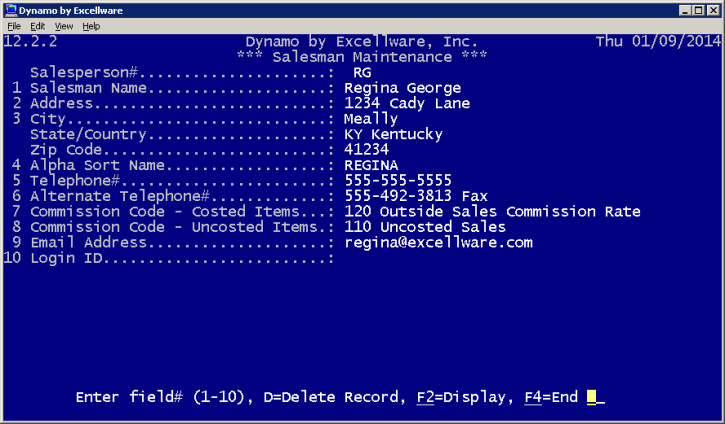The image size is (725, 424).
Task: Click the version number 12.2.2
Action: coord(30,42)
